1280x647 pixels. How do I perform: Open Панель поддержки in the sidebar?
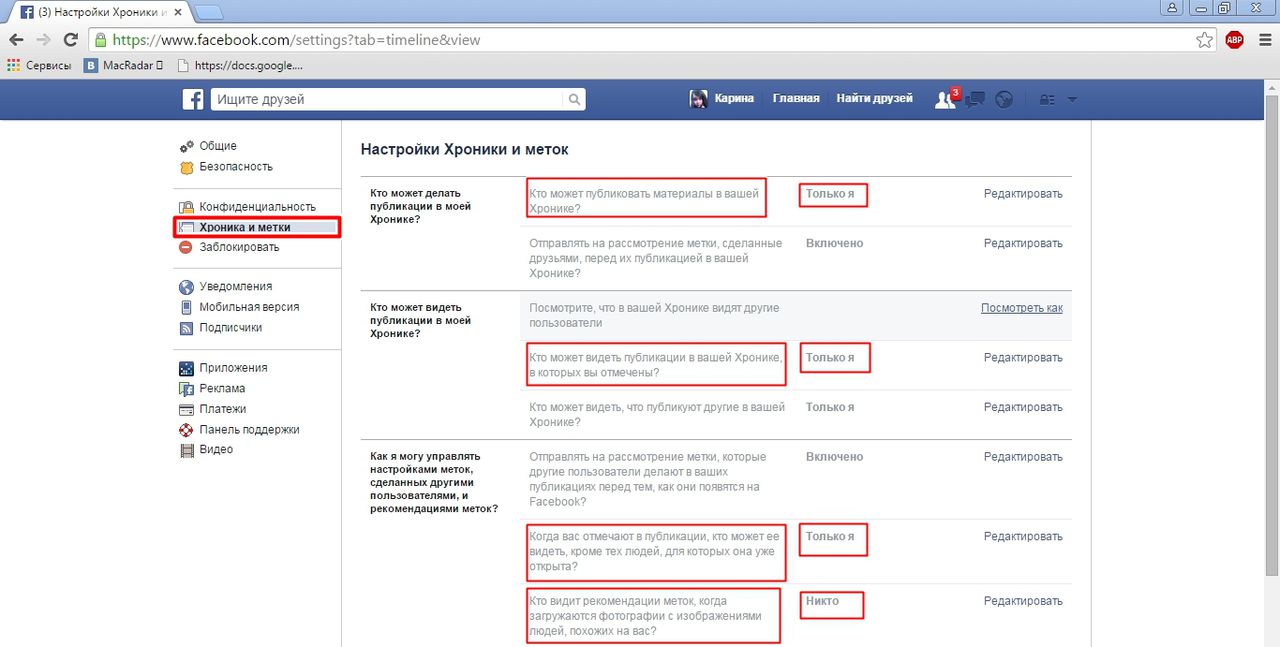point(249,430)
